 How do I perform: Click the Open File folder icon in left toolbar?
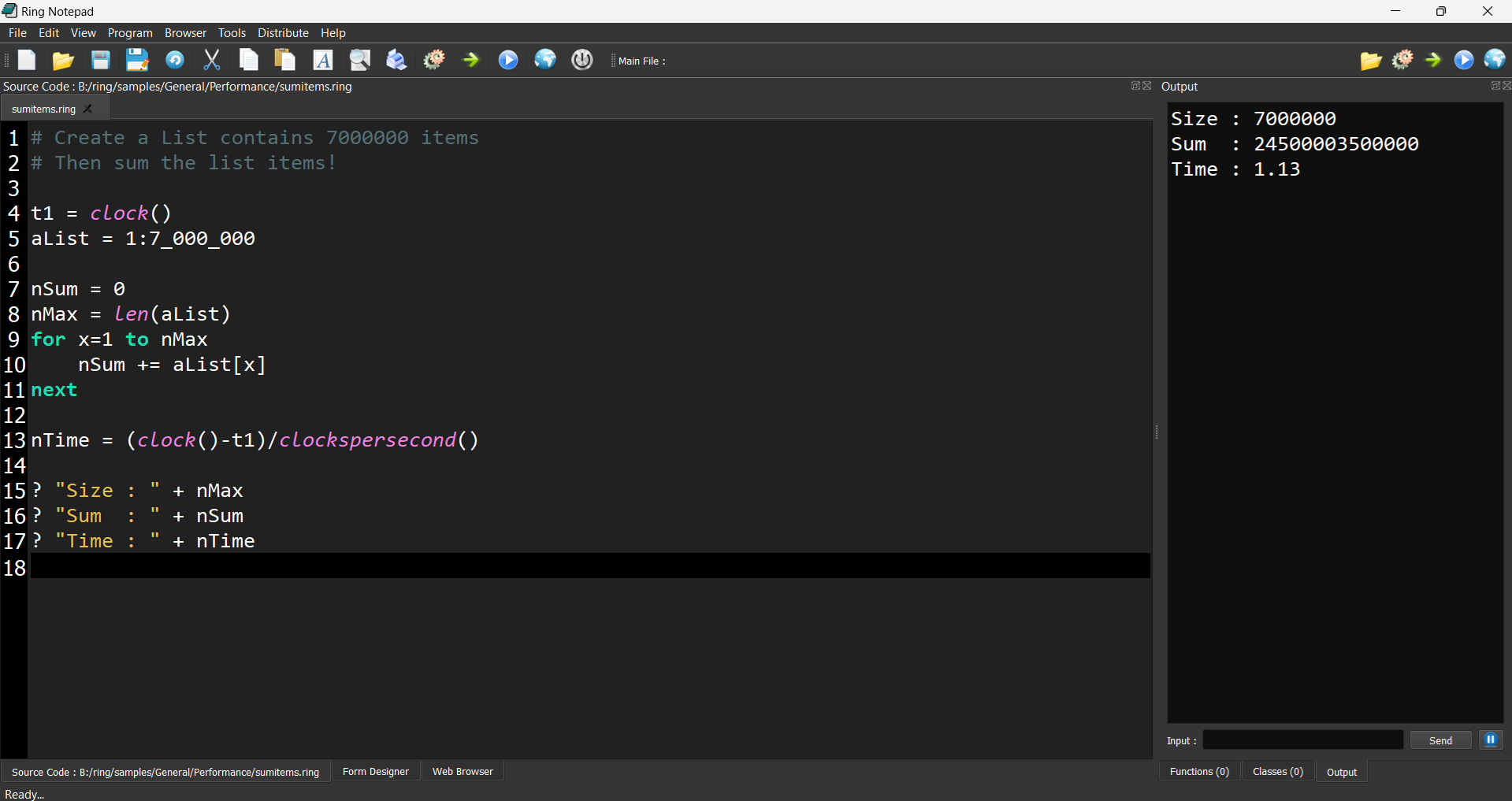point(63,60)
